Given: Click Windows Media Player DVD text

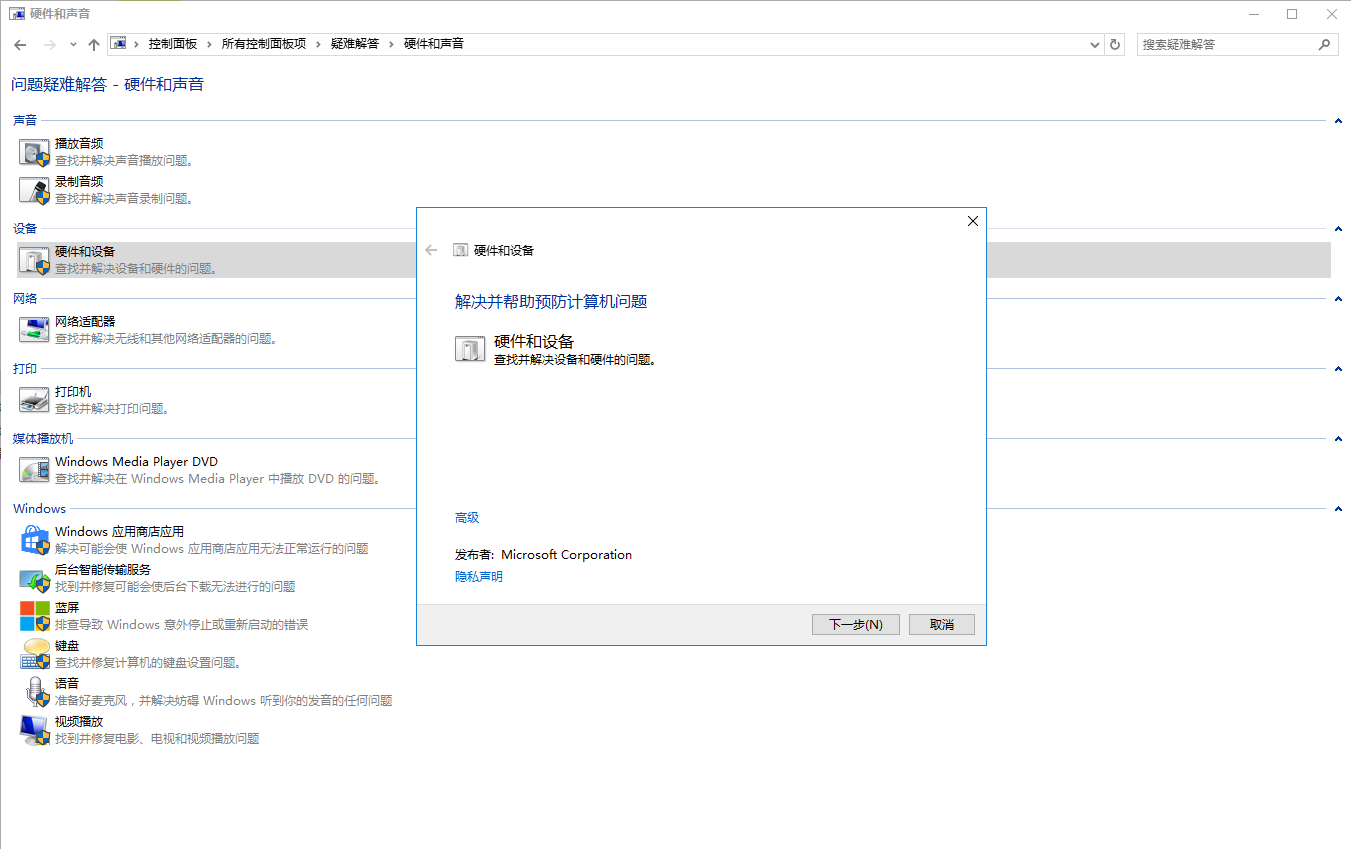Looking at the screenshot, I should point(136,461).
